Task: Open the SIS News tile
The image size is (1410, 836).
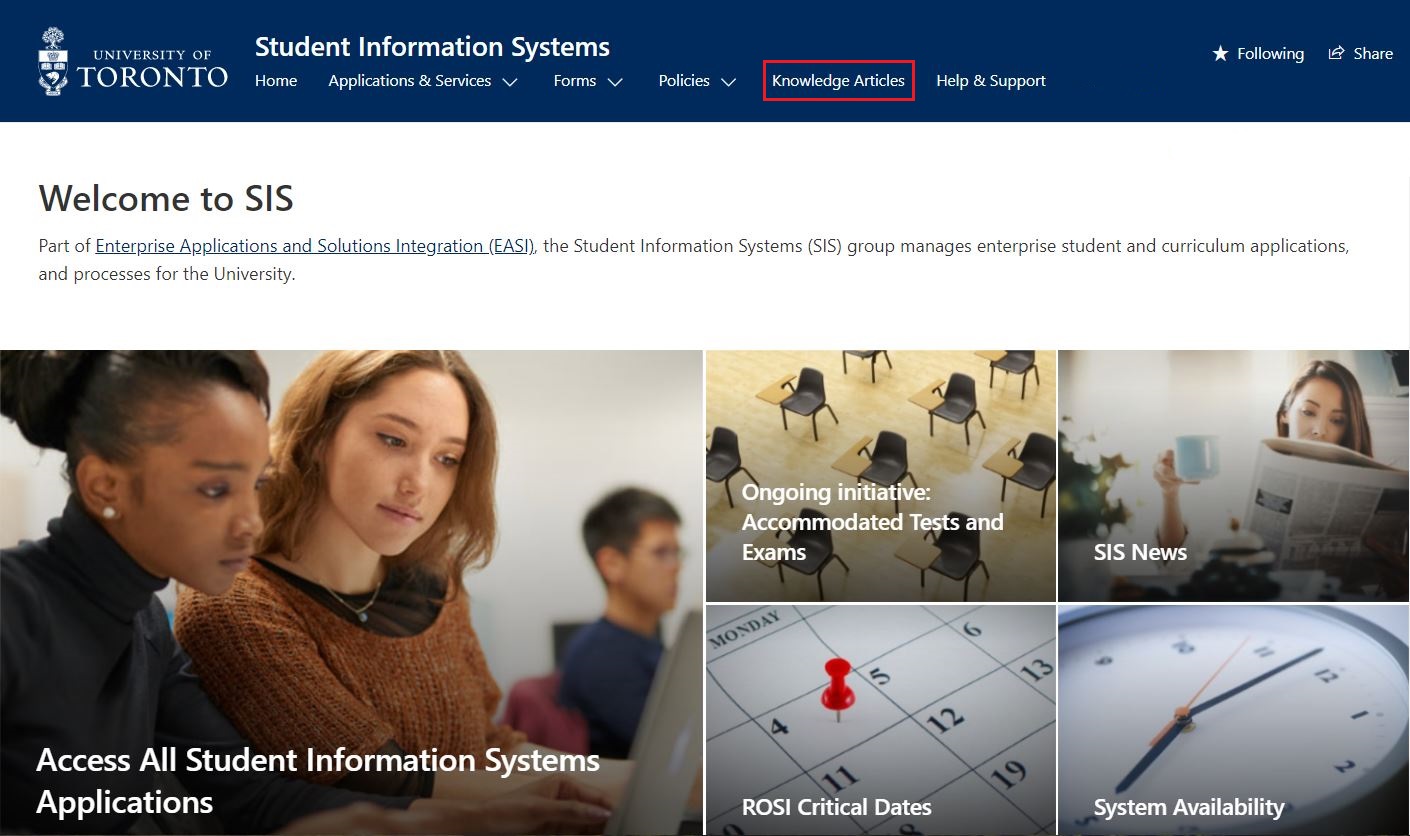Action: (x=1233, y=476)
